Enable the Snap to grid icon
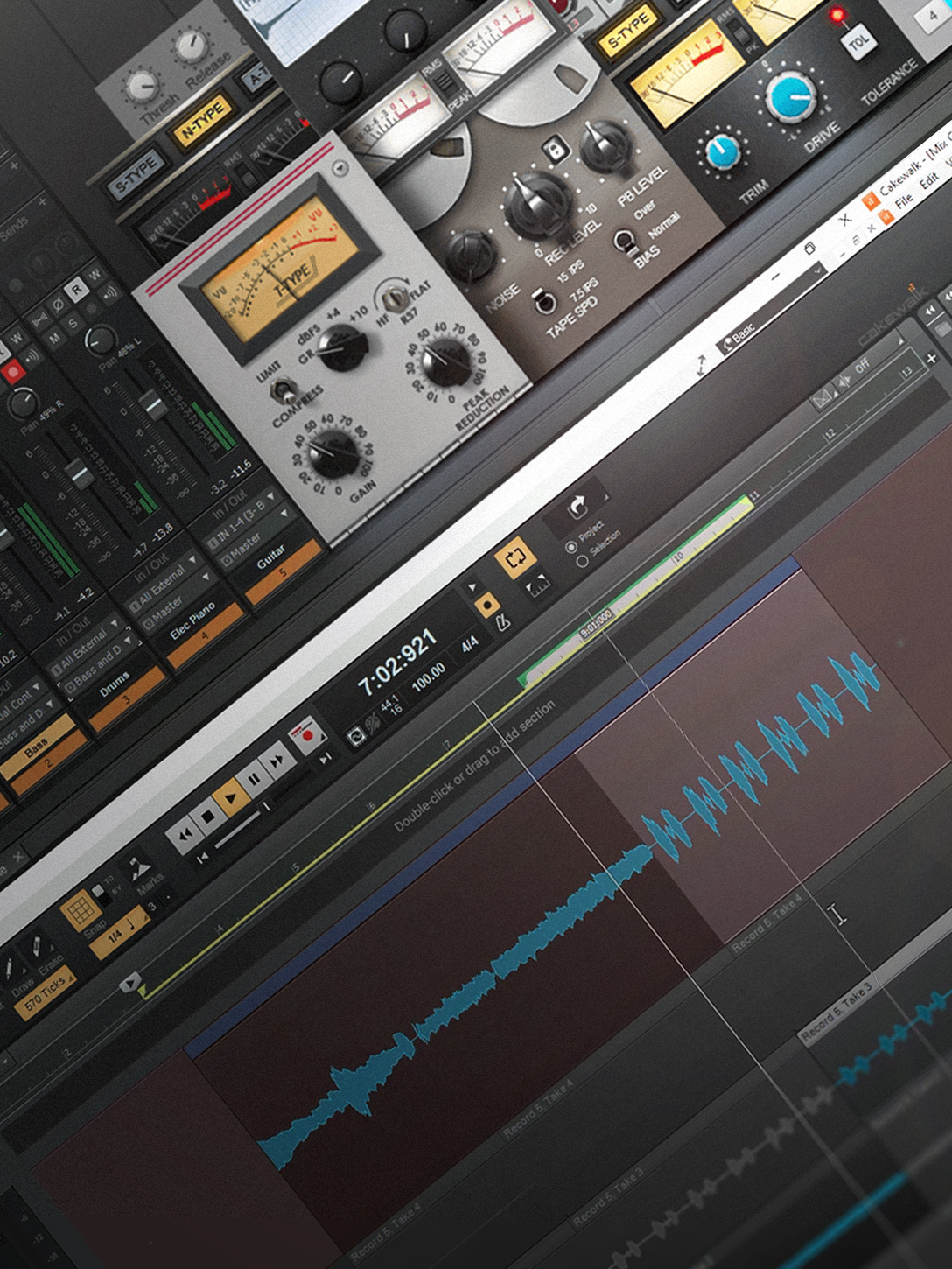Image resolution: width=952 pixels, height=1269 pixels. (x=80, y=911)
